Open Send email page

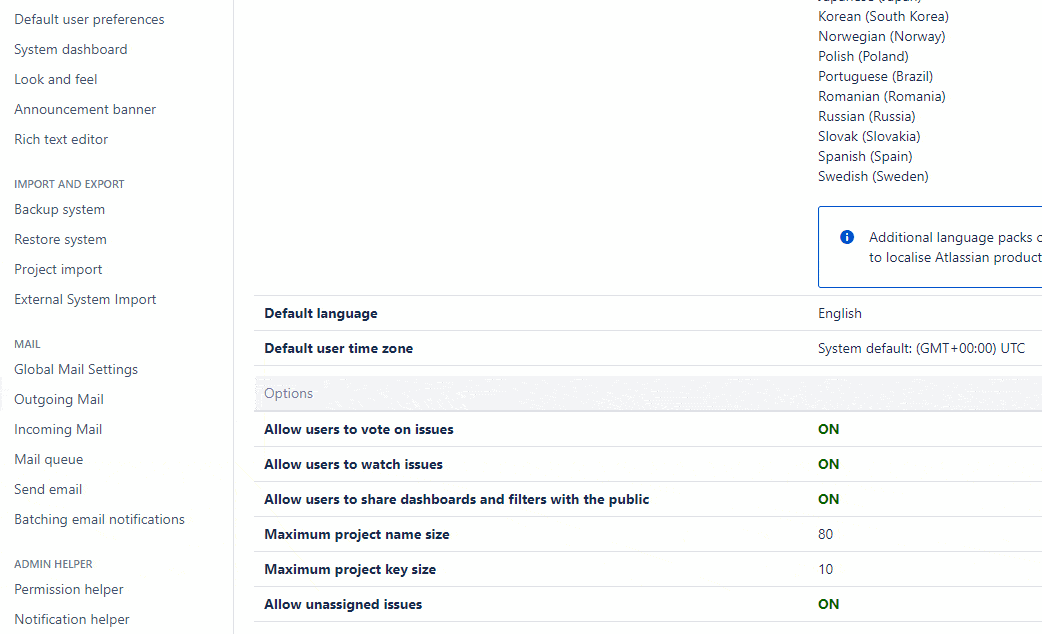click(x=48, y=489)
